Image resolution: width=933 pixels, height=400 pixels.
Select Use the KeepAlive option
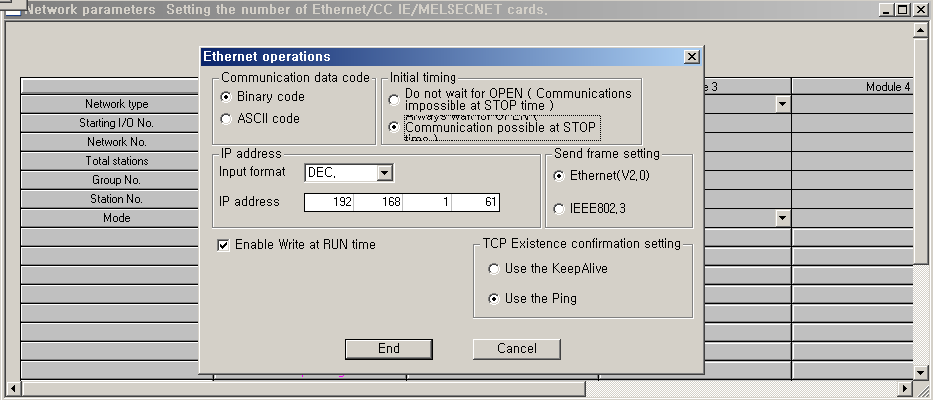point(493,269)
